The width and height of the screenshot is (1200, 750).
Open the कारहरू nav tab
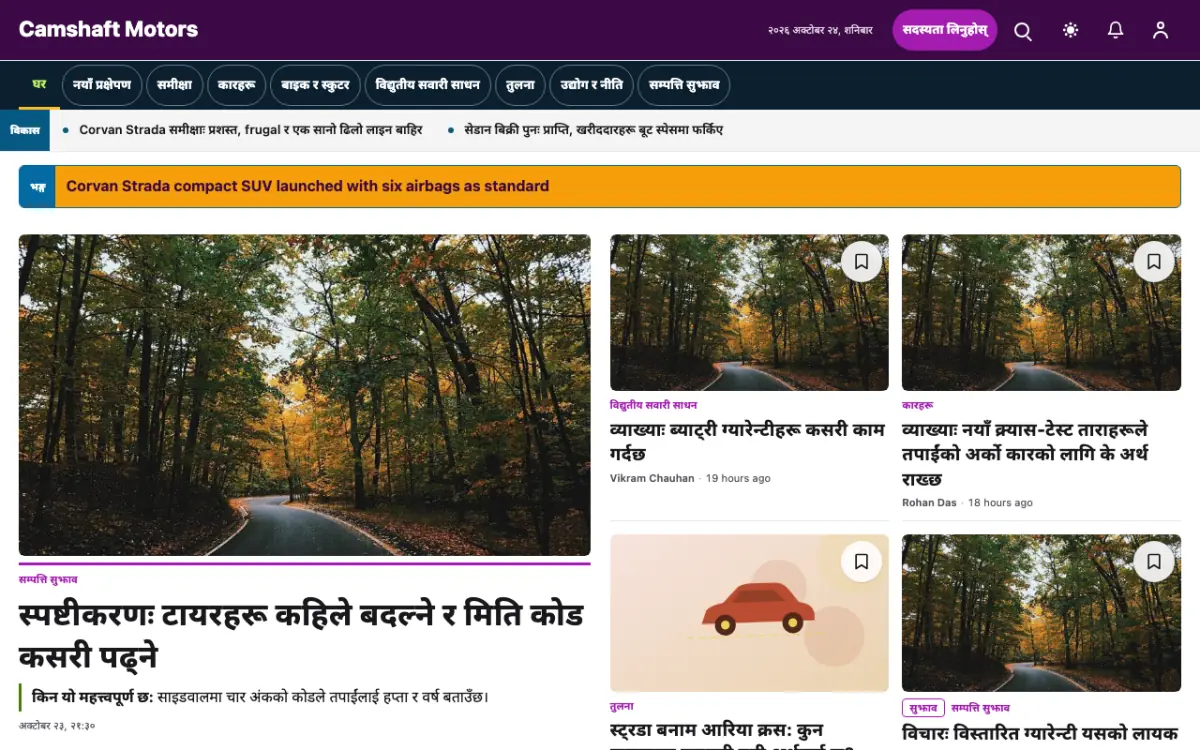[x=237, y=85]
